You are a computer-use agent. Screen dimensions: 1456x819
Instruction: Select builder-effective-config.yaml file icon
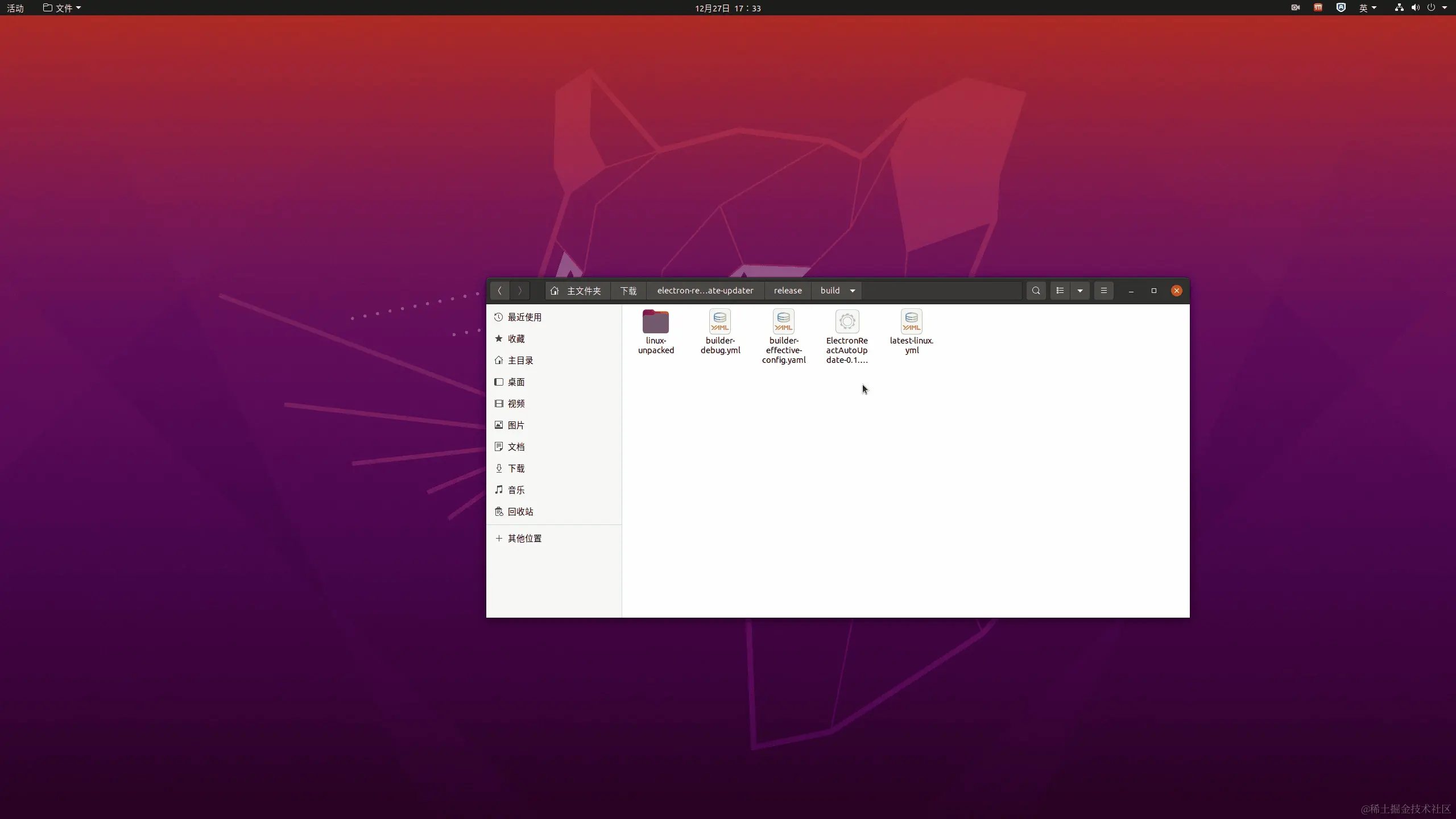784,321
